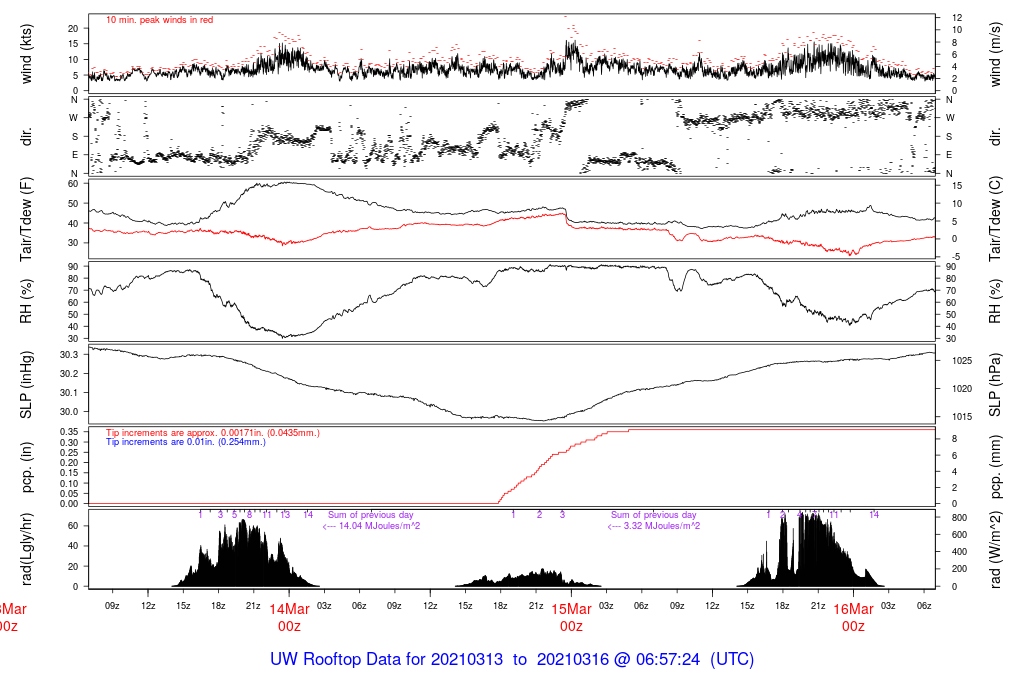Screen dimensions: 1024x700
Task: Click the right 'pcp. (mm)' axis label
Action: 995,466
